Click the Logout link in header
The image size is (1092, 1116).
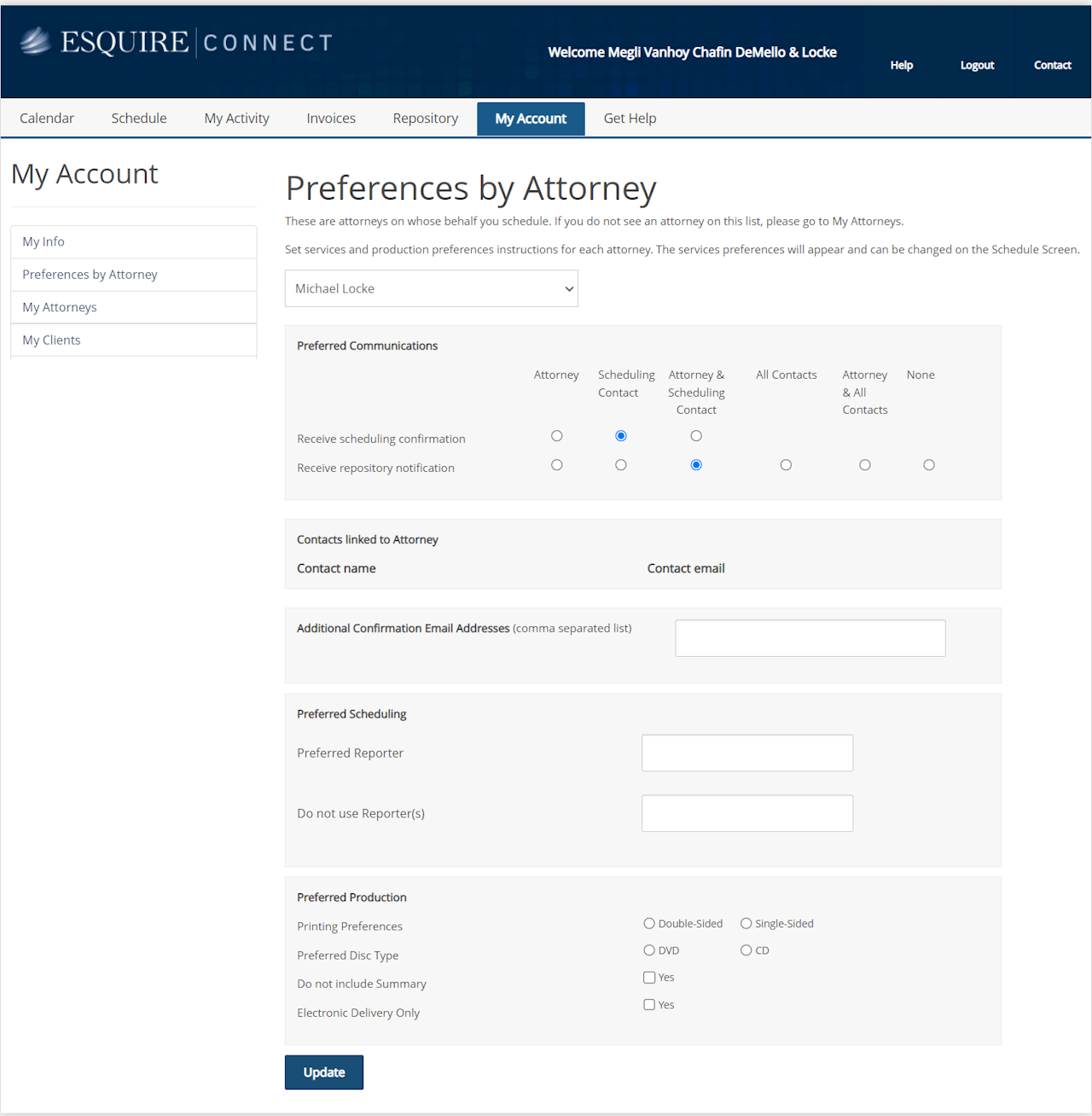pyautogui.click(x=977, y=65)
